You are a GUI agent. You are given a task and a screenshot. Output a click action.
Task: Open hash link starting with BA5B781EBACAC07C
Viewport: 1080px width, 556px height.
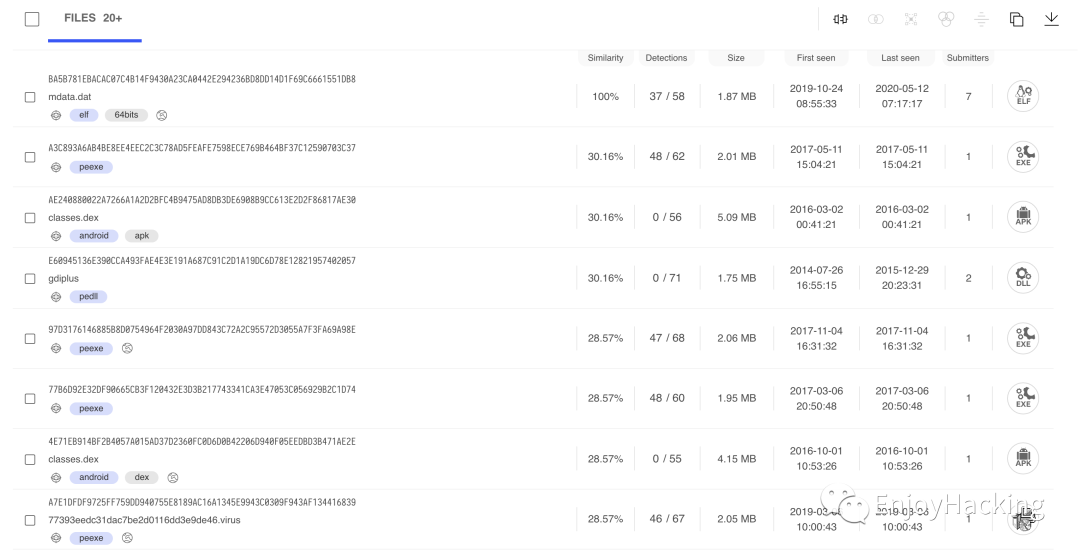(x=202, y=79)
